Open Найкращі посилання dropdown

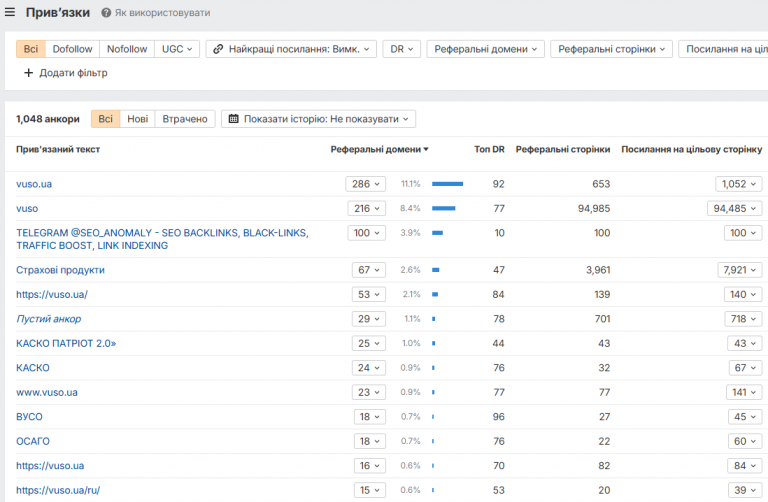291,49
